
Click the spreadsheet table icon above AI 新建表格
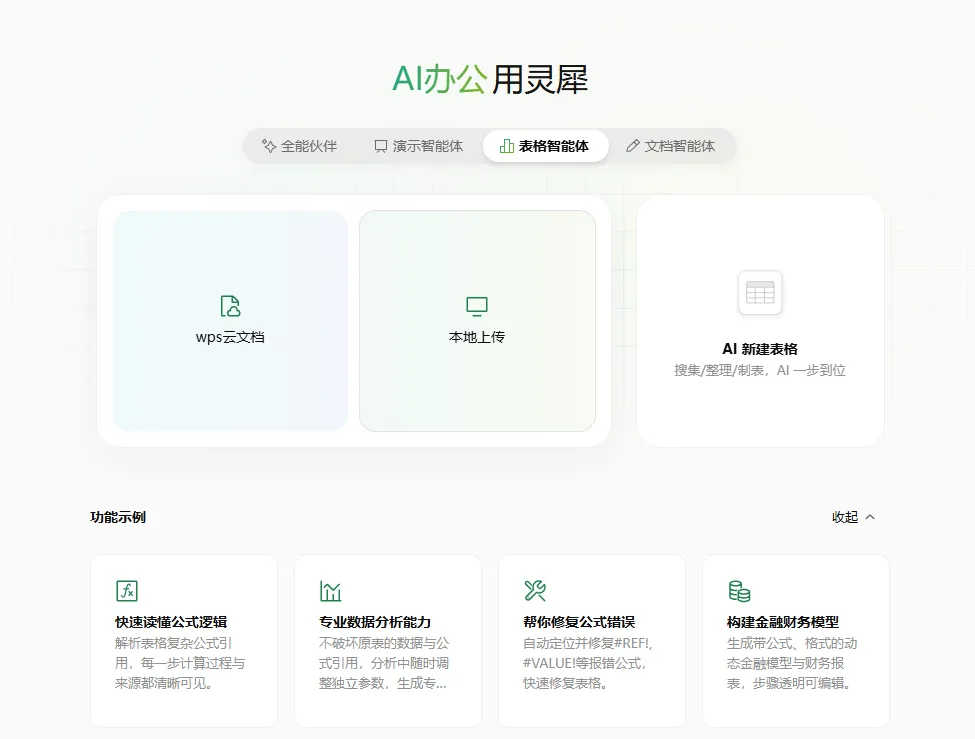pyautogui.click(x=760, y=292)
